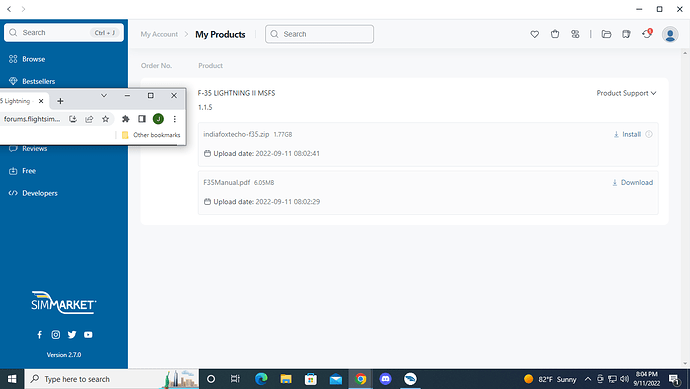Viewport: 690px width, 389px height.
Task: Expand the Product Support dropdown
Action: click(626, 93)
